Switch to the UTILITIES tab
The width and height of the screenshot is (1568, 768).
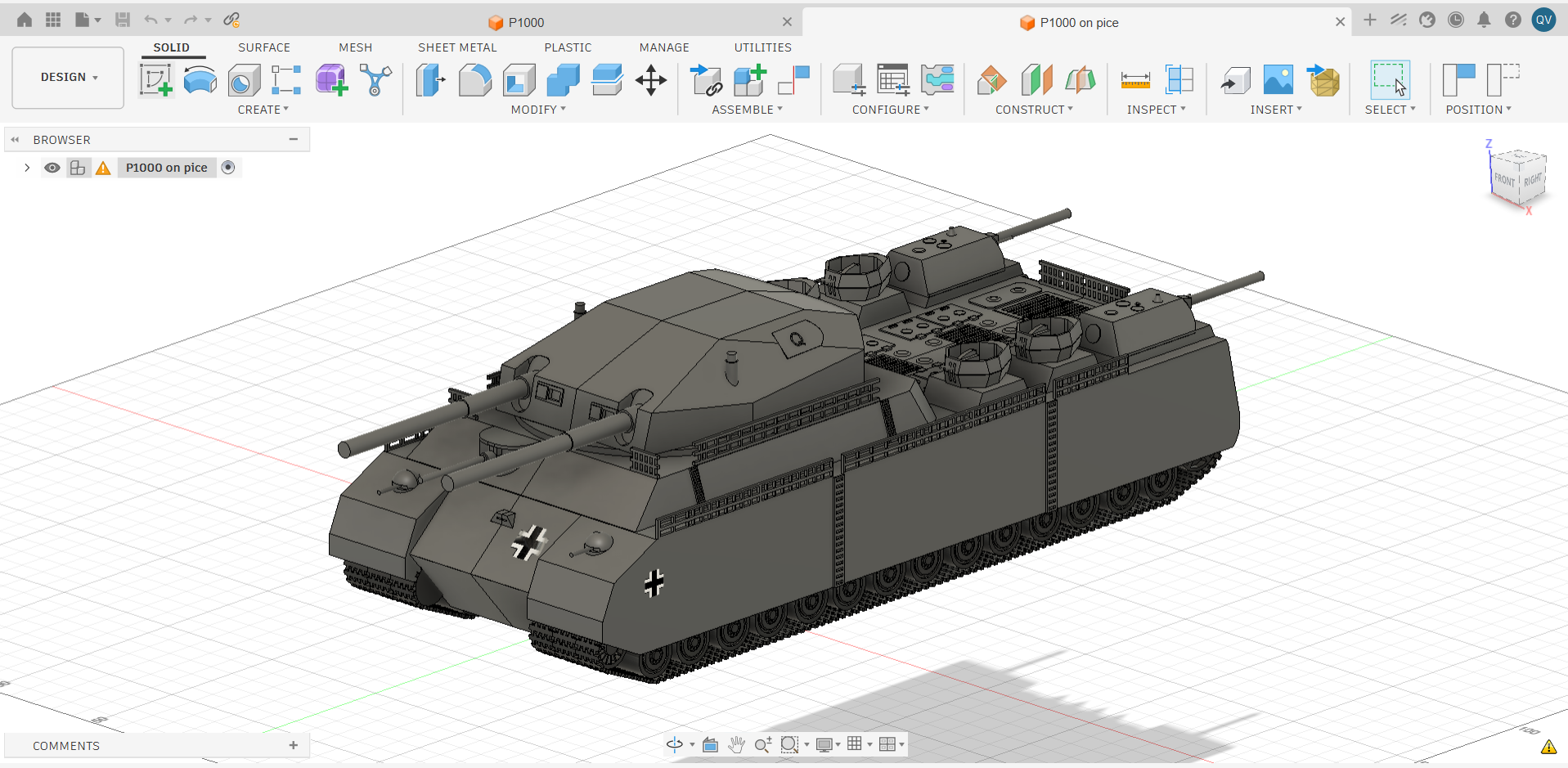click(762, 47)
